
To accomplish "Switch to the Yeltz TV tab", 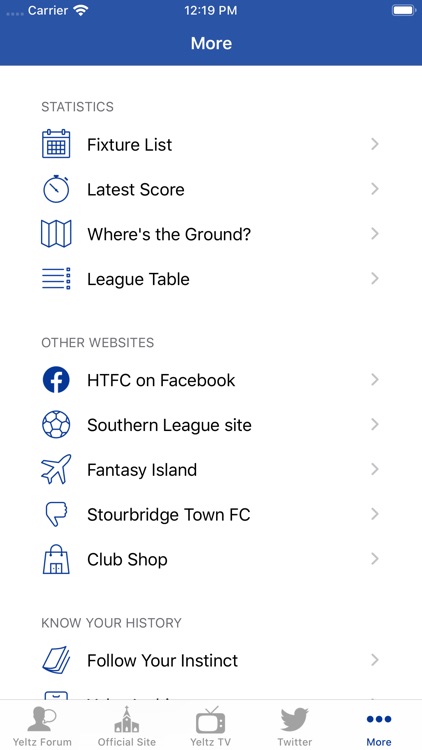I will click(211, 726).
